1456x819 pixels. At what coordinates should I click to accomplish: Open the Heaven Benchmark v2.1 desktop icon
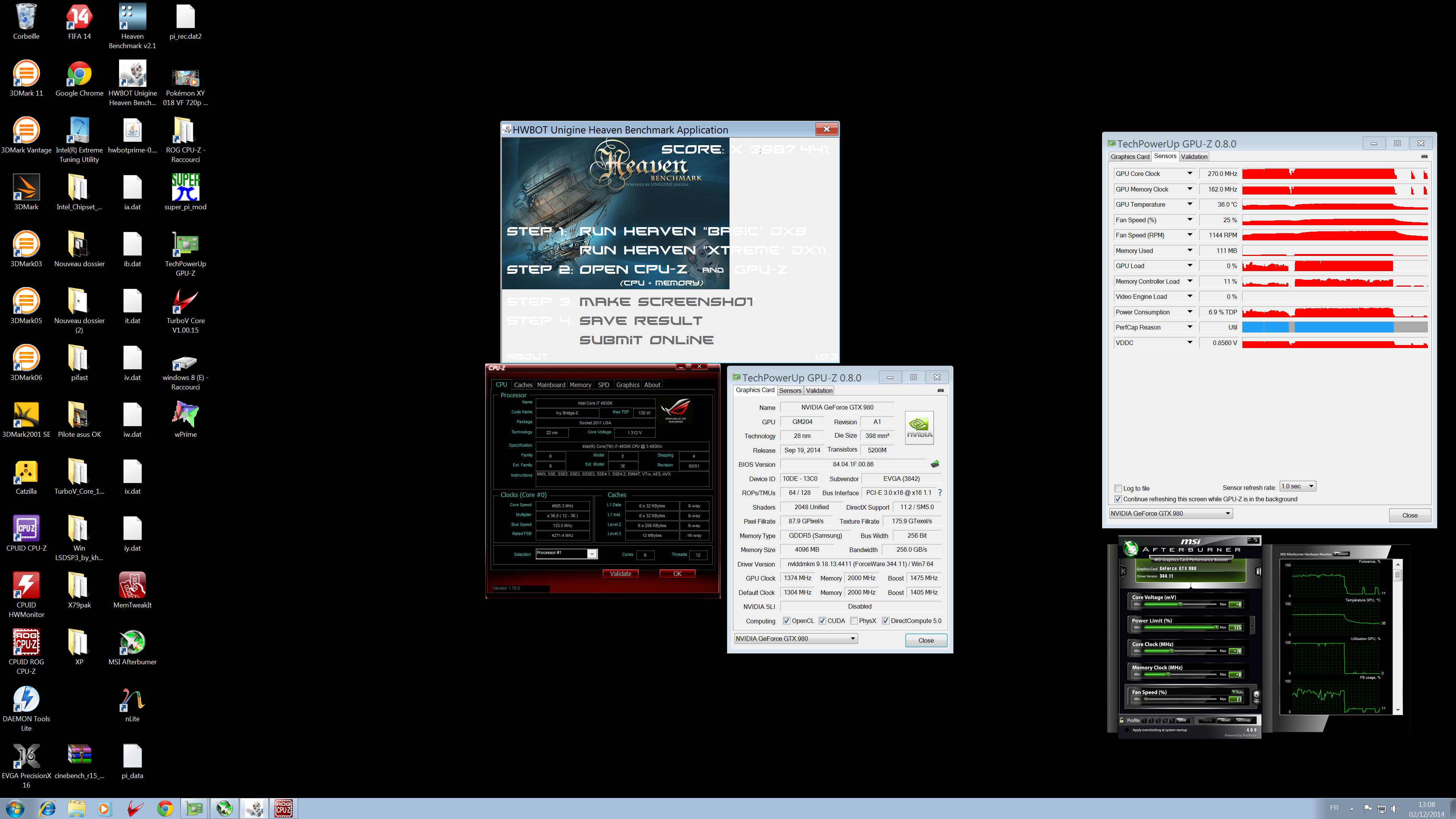point(132,27)
